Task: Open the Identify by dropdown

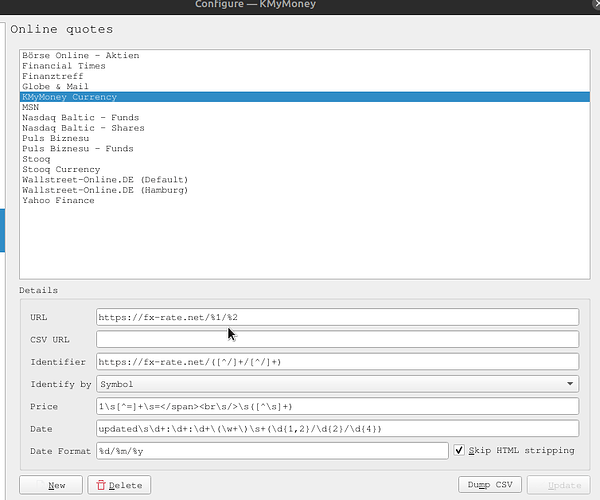Action: point(337,384)
